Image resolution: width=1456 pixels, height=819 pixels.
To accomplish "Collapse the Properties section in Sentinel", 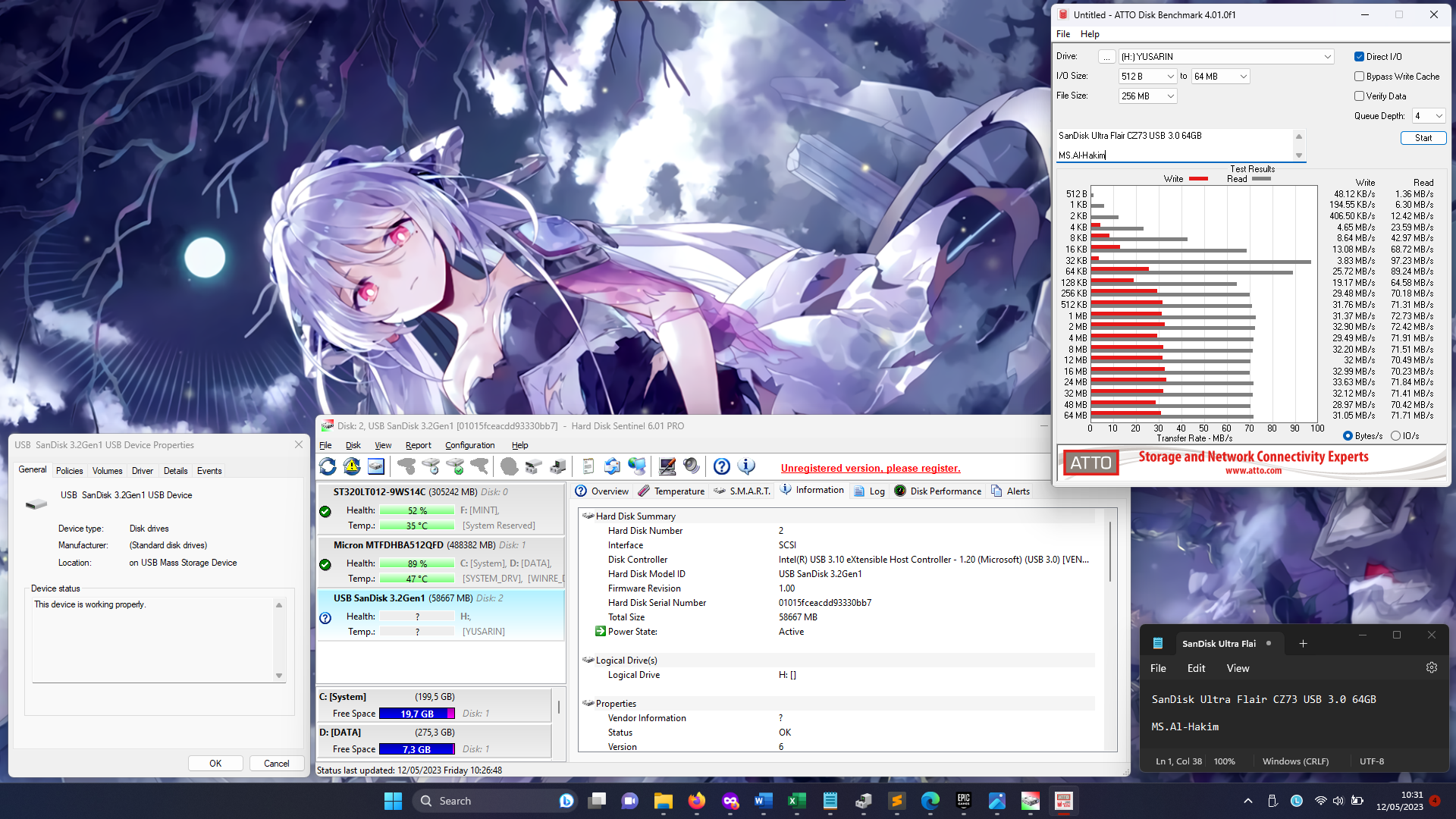I will pyautogui.click(x=588, y=704).
